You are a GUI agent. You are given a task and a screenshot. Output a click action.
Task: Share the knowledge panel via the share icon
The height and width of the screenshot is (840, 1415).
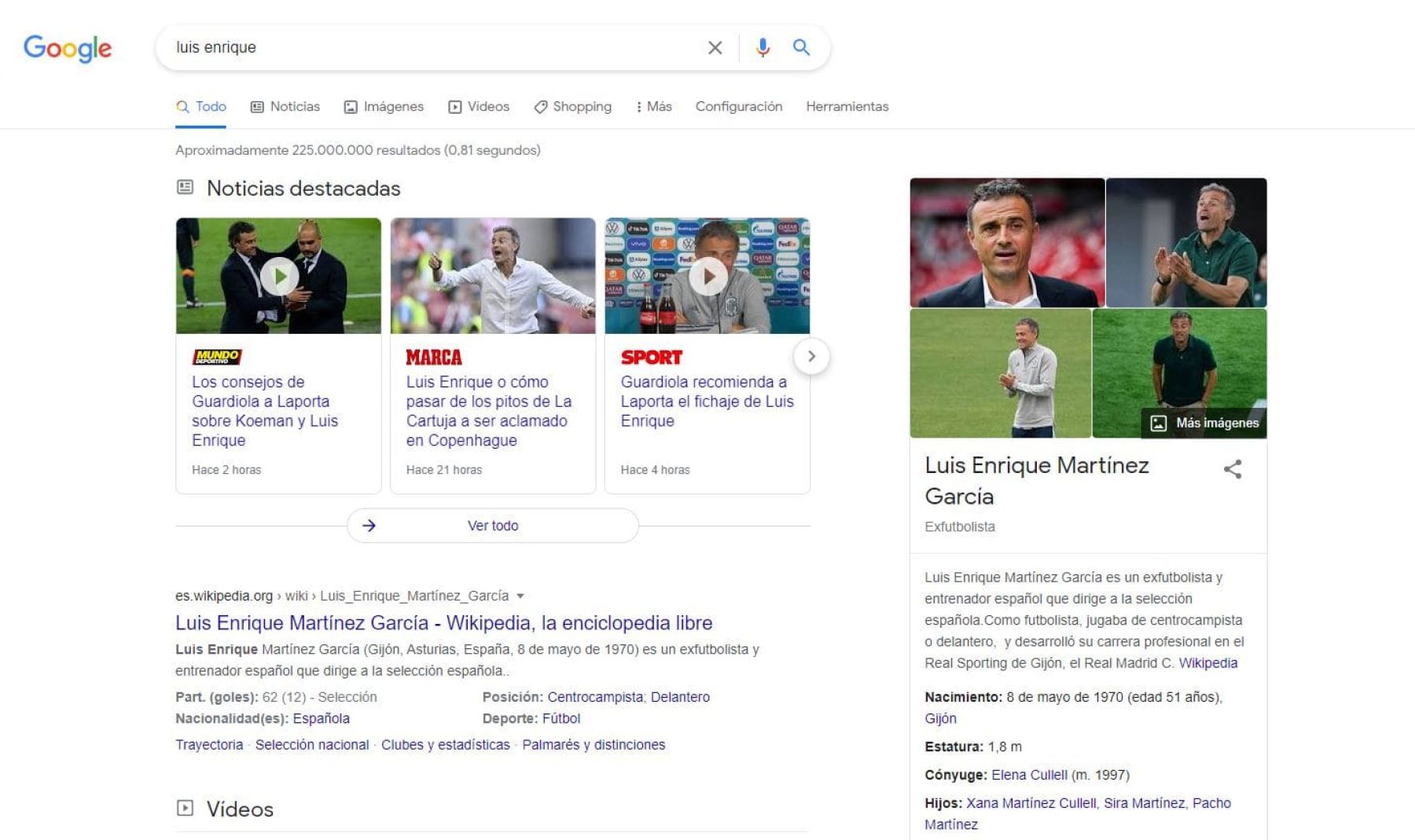tap(1233, 469)
